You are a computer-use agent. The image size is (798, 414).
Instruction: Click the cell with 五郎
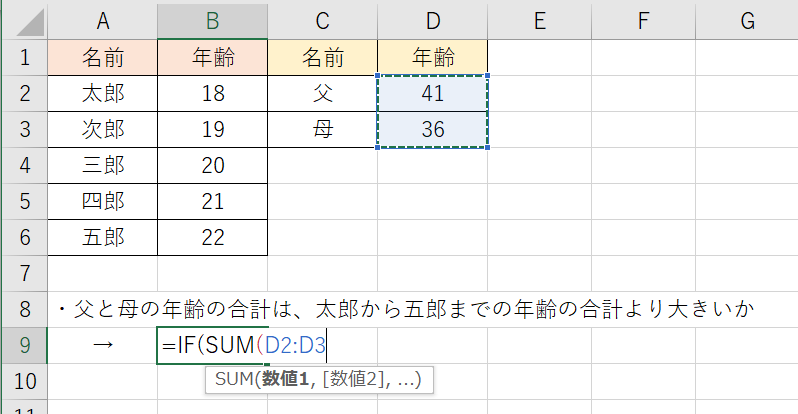[x=103, y=238]
